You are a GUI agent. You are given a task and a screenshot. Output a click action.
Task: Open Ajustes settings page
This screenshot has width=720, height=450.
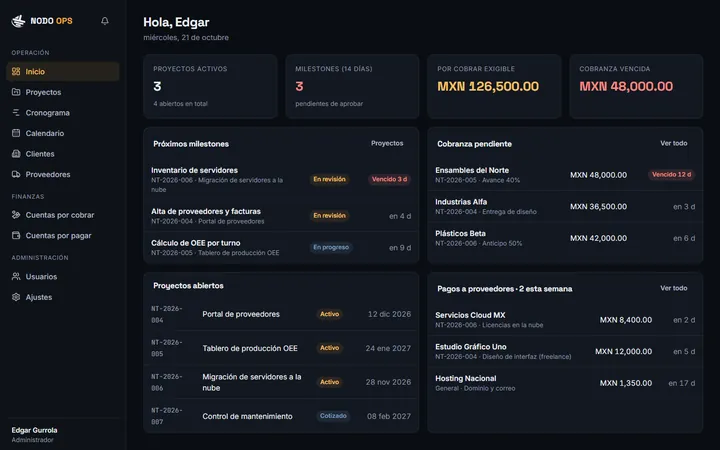(63, 297)
